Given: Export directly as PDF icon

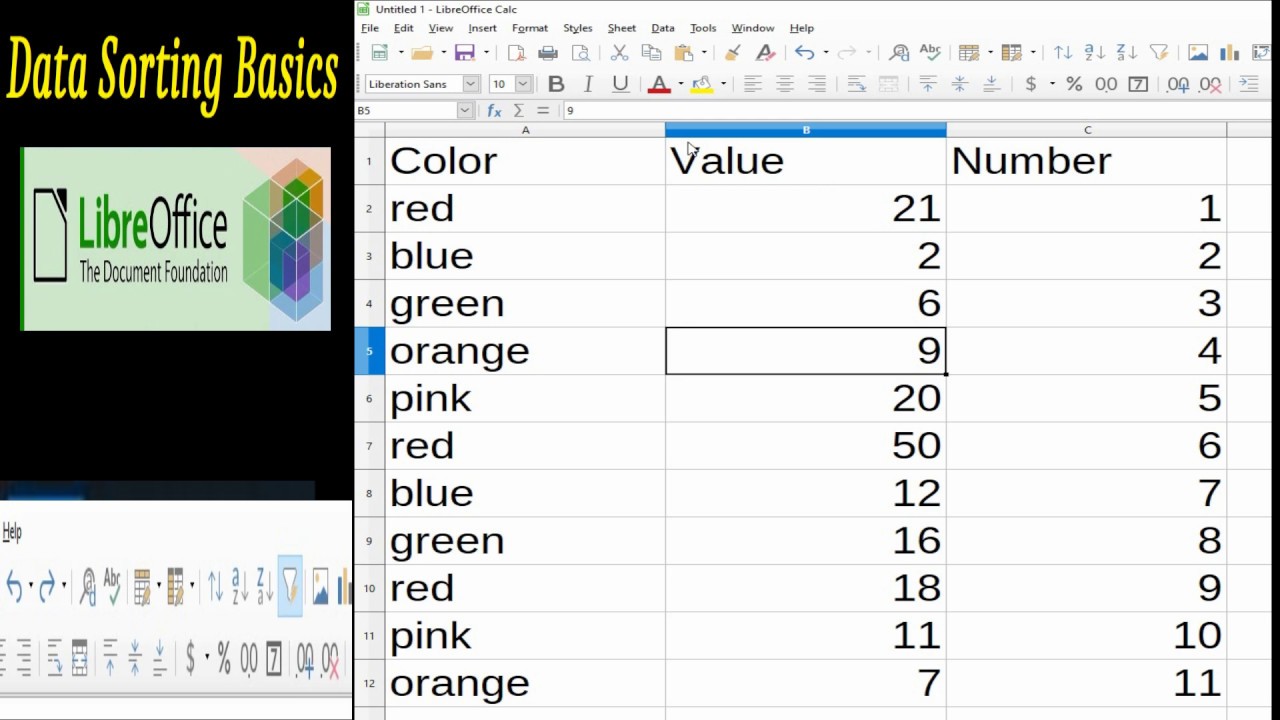Looking at the screenshot, I should pos(516,53).
